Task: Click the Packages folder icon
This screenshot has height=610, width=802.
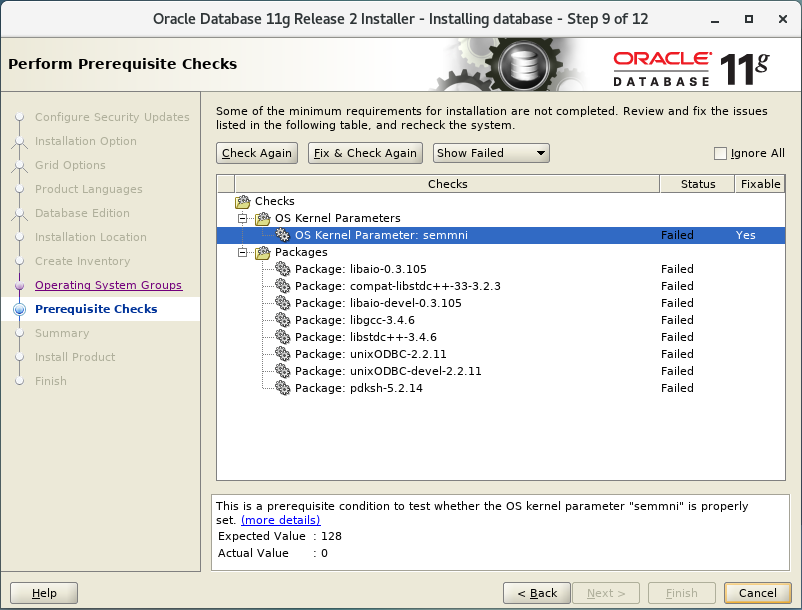Action: point(262,252)
